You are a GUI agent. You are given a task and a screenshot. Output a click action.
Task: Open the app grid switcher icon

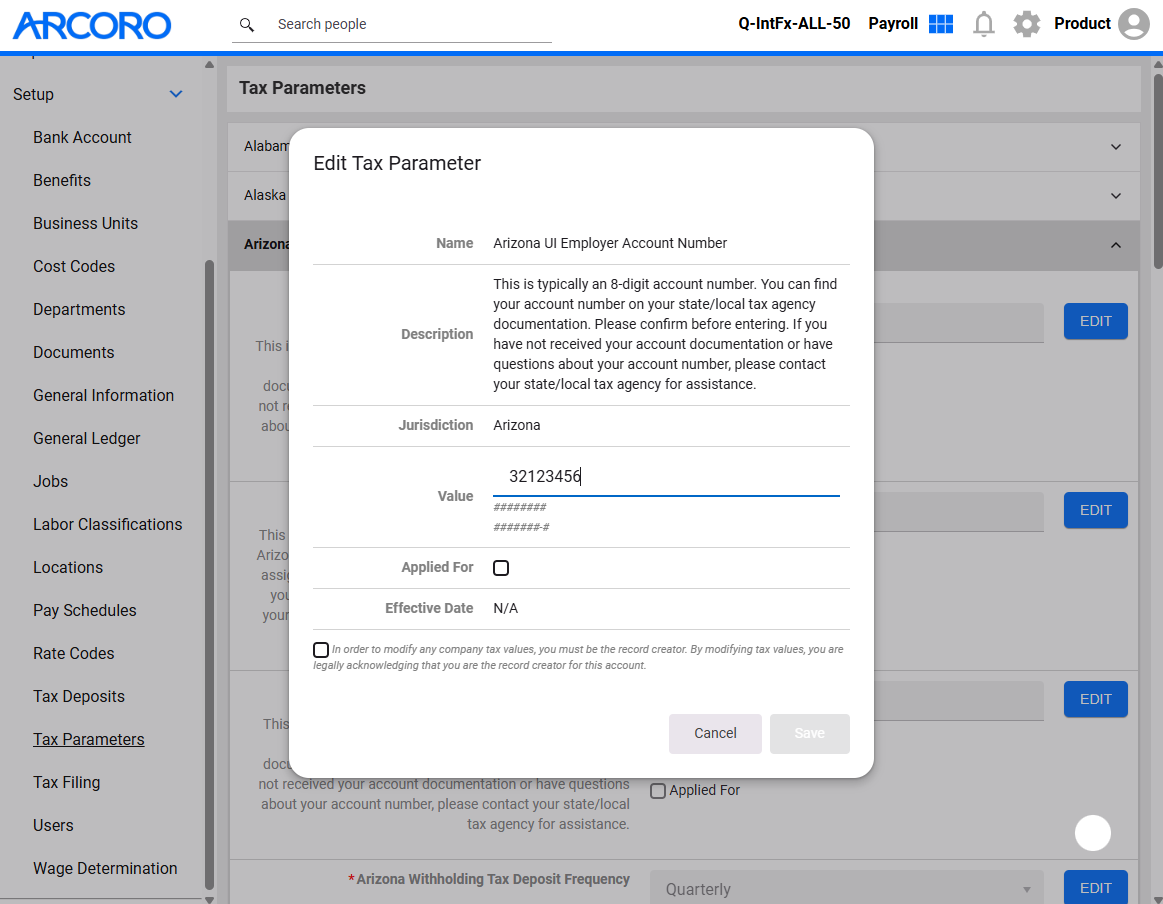pyautogui.click(x=940, y=24)
